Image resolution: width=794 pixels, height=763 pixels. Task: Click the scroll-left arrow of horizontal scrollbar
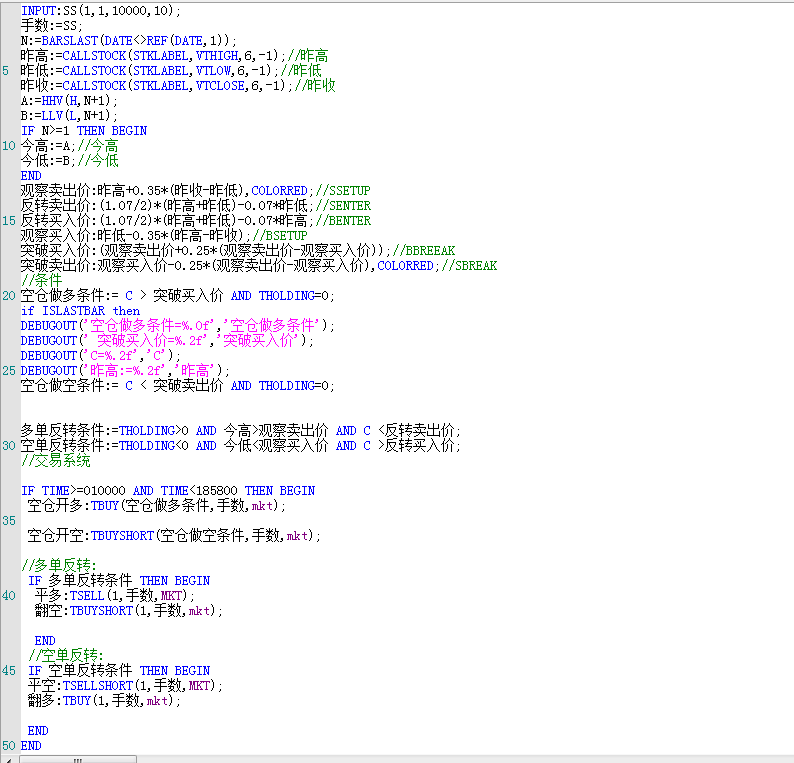coord(9,759)
